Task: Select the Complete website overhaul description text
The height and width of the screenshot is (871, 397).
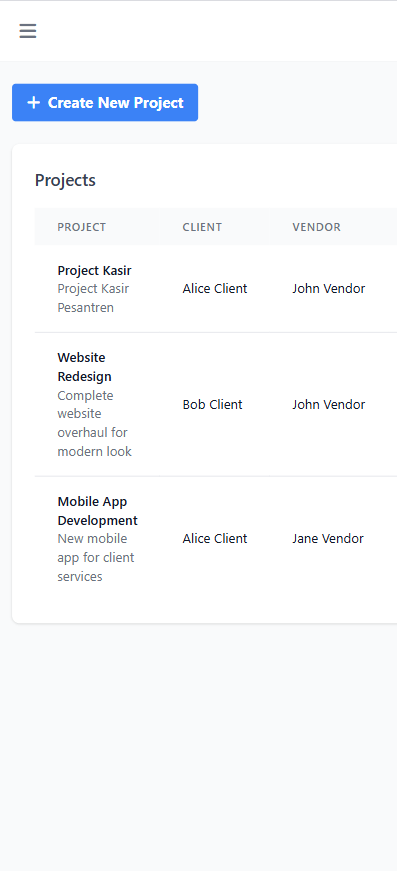Action: point(94,423)
